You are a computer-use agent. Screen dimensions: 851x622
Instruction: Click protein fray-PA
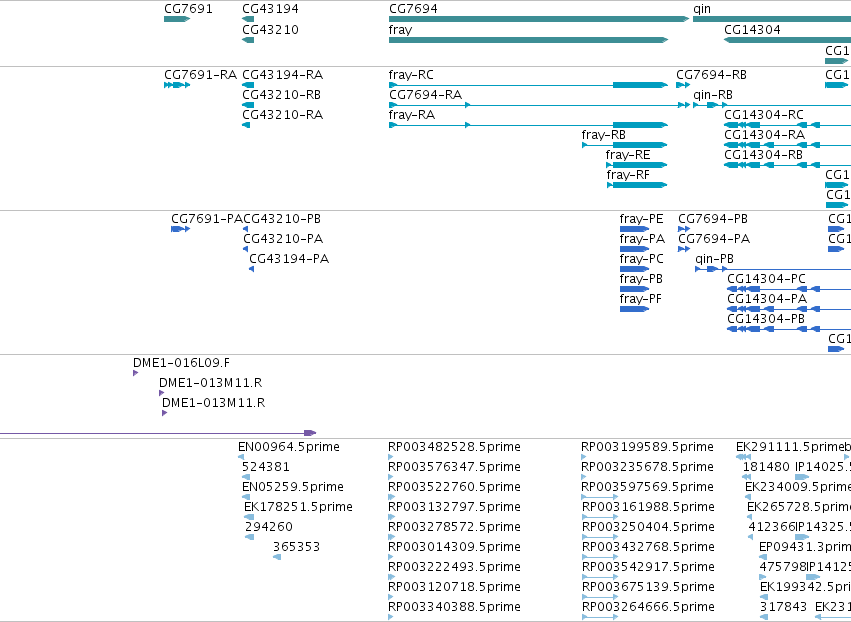[642, 239]
